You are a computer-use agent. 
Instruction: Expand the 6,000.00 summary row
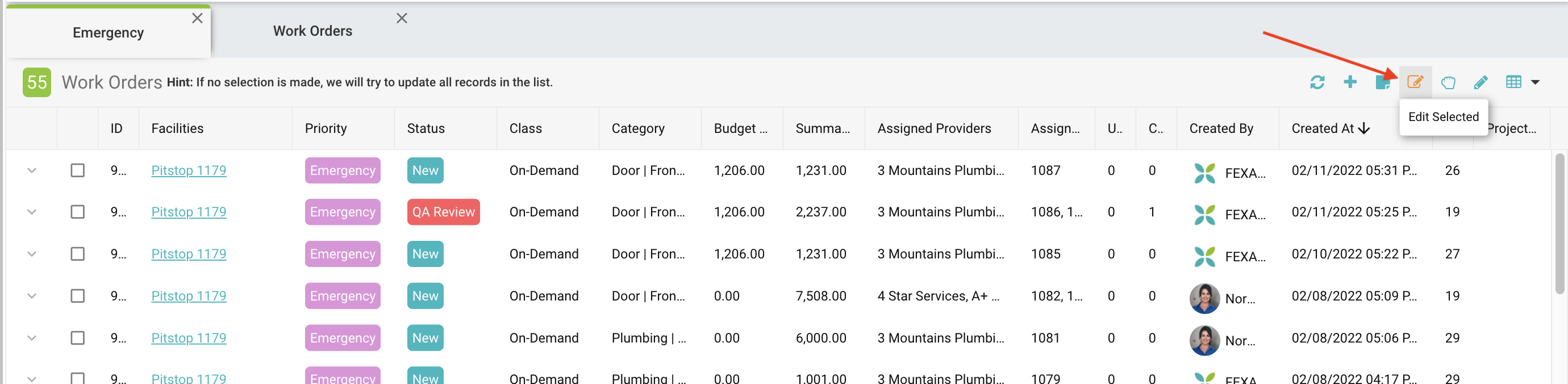32,338
